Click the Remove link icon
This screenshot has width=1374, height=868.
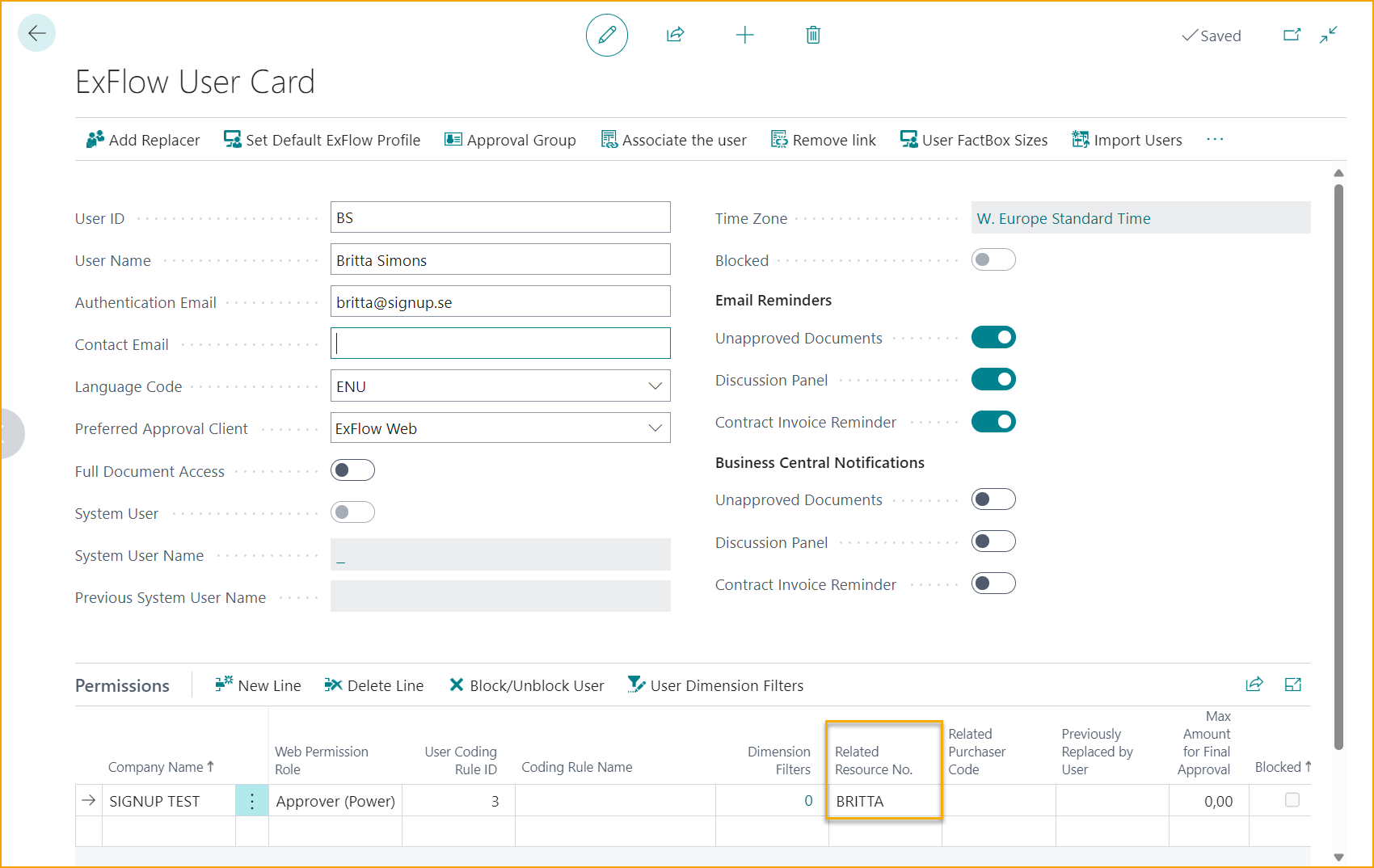click(x=779, y=140)
